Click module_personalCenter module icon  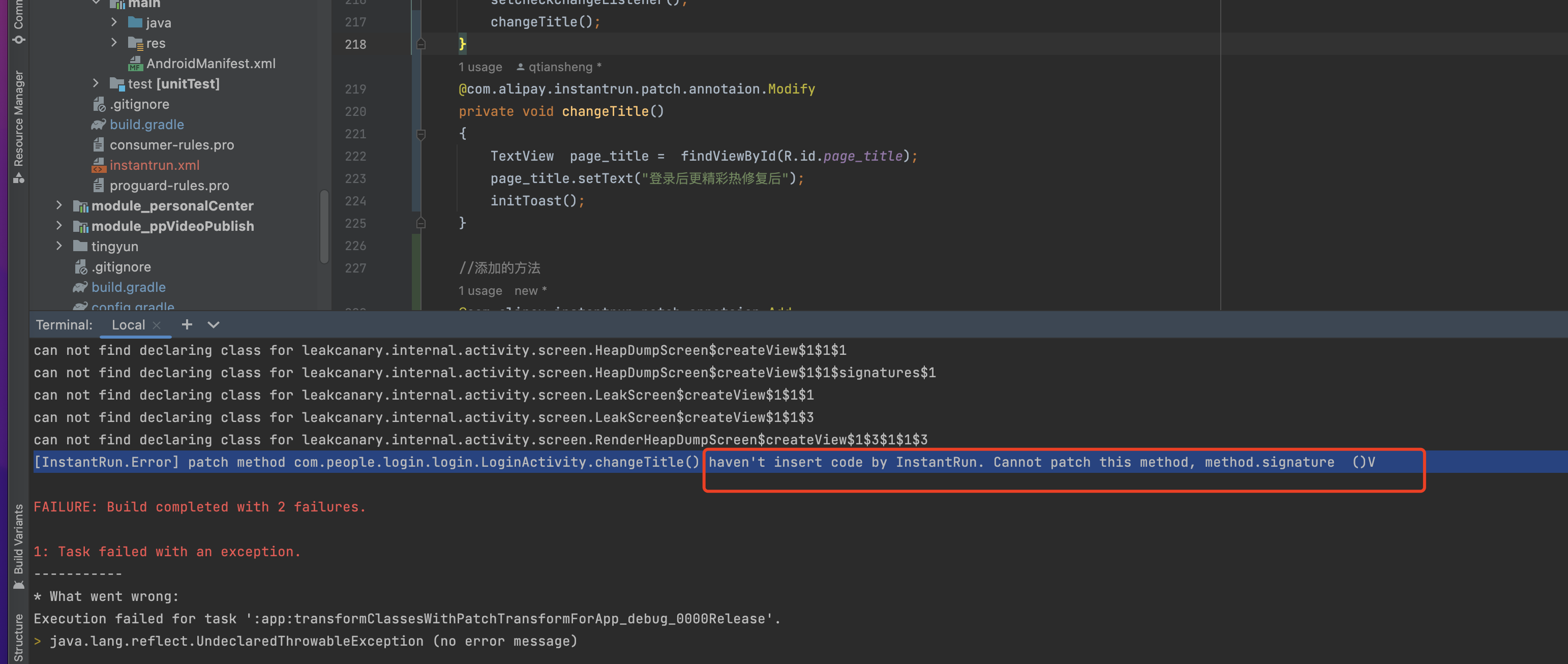[80, 206]
